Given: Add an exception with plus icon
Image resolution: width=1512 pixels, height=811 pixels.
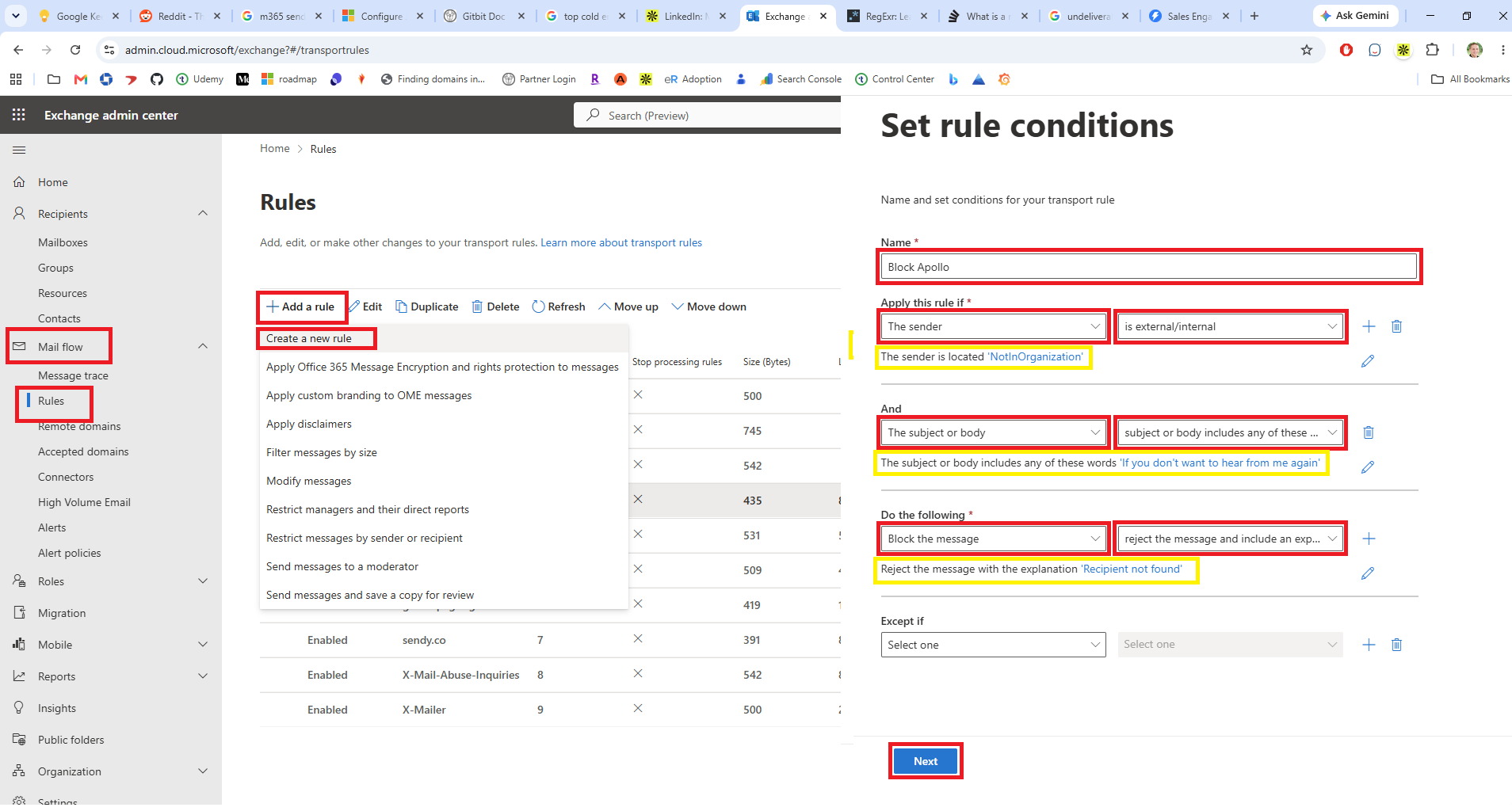Looking at the screenshot, I should [x=1369, y=645].
